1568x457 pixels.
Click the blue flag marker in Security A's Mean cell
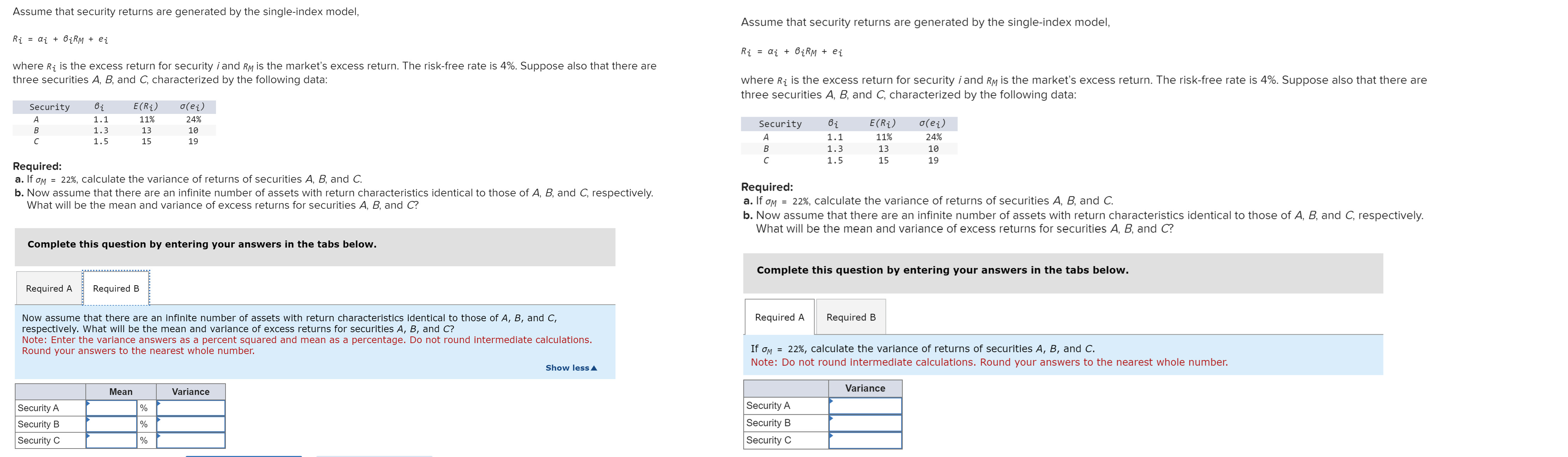click(89, 404)
